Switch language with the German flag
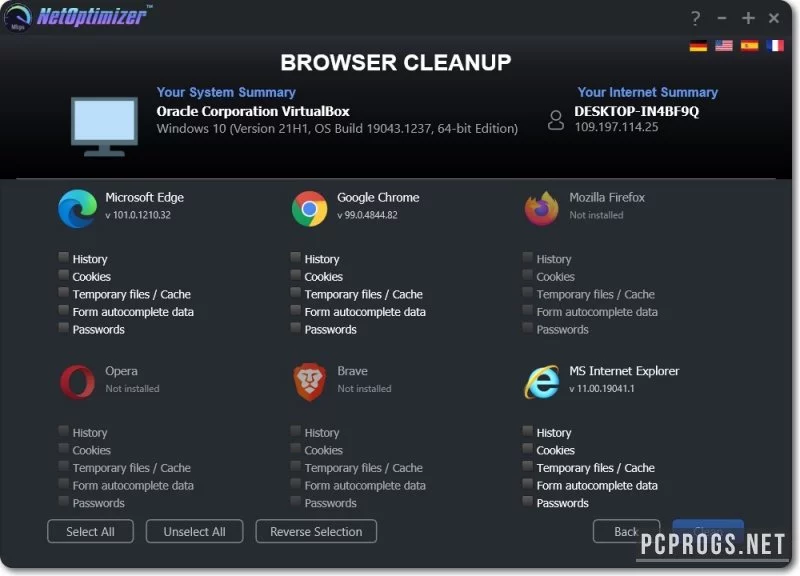Image resolution: width=800 pixels, height=576 pixels. coord(698,46)
